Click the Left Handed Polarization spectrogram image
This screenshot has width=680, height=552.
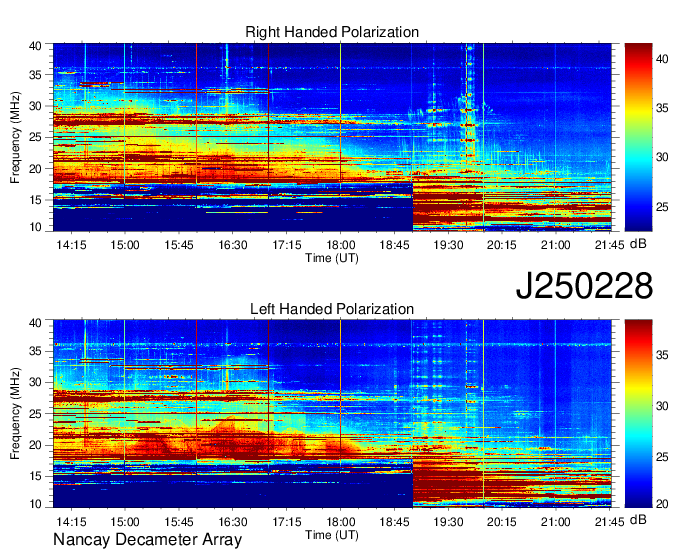[332, 414]
